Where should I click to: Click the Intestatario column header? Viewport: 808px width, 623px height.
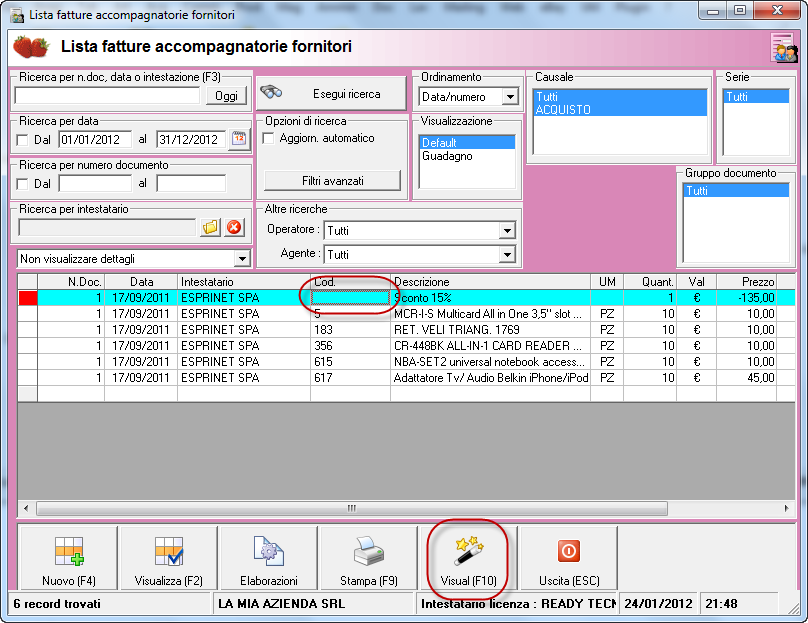click(x=244, y=282)
